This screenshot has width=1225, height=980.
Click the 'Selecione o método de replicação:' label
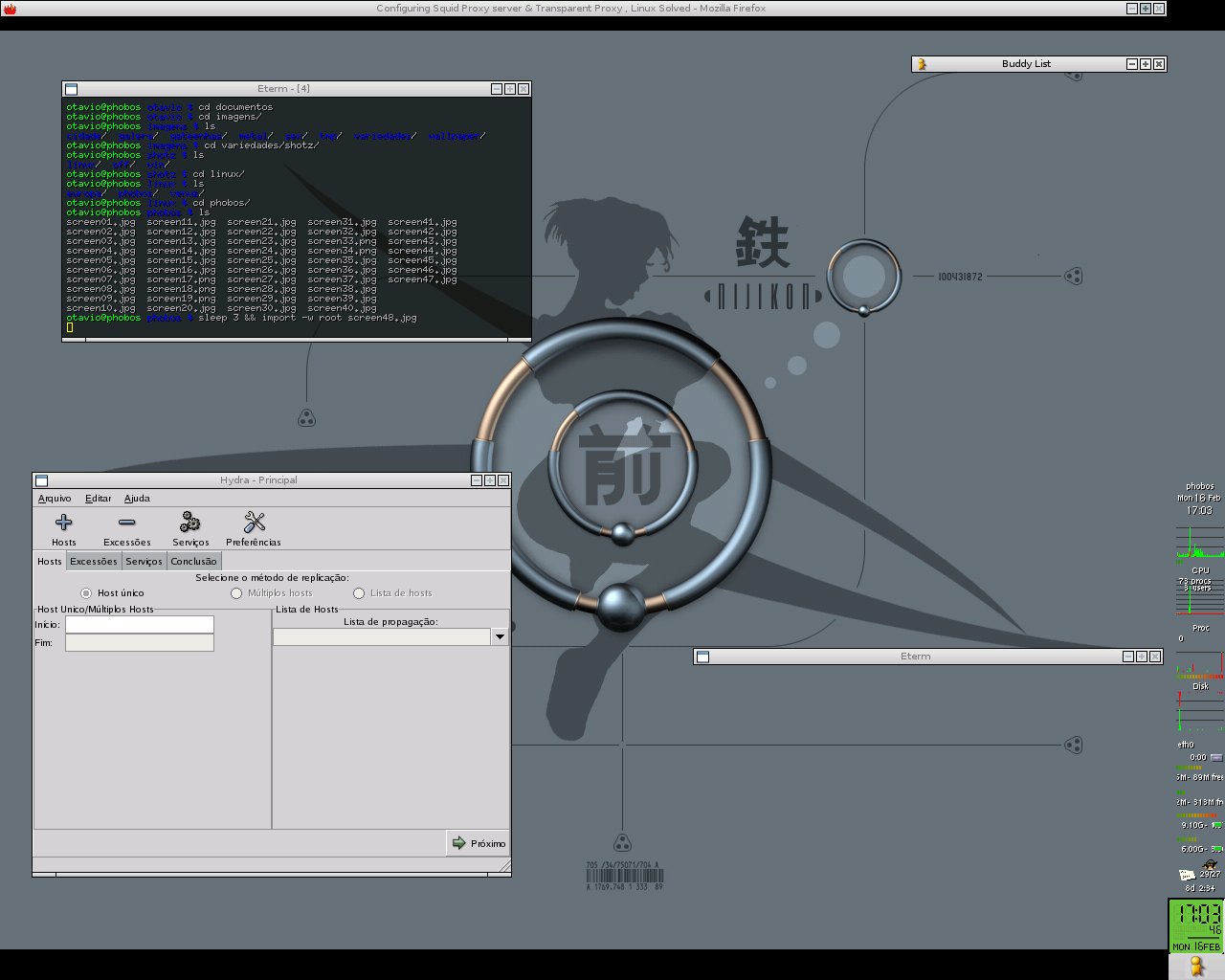pos(272,578)
